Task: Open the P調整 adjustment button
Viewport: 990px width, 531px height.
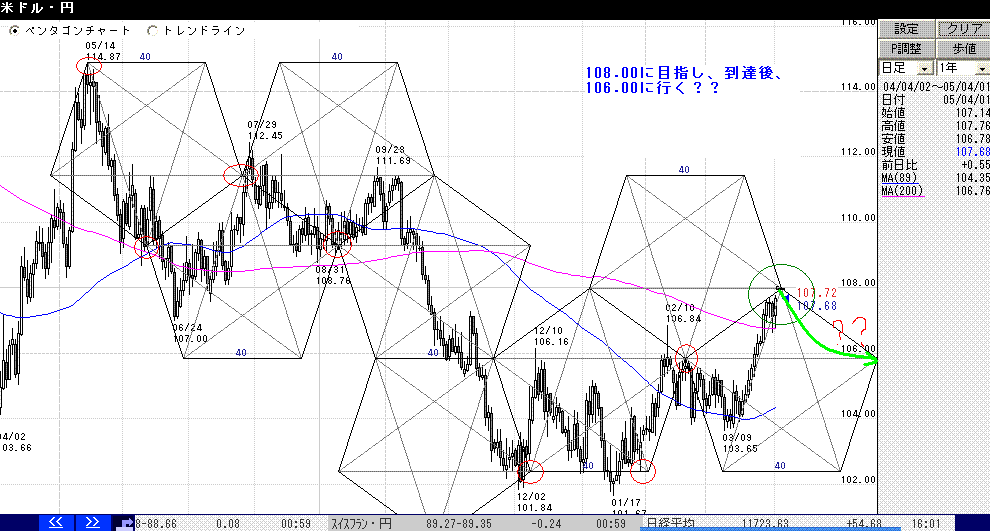Action: tap(906, 48)
